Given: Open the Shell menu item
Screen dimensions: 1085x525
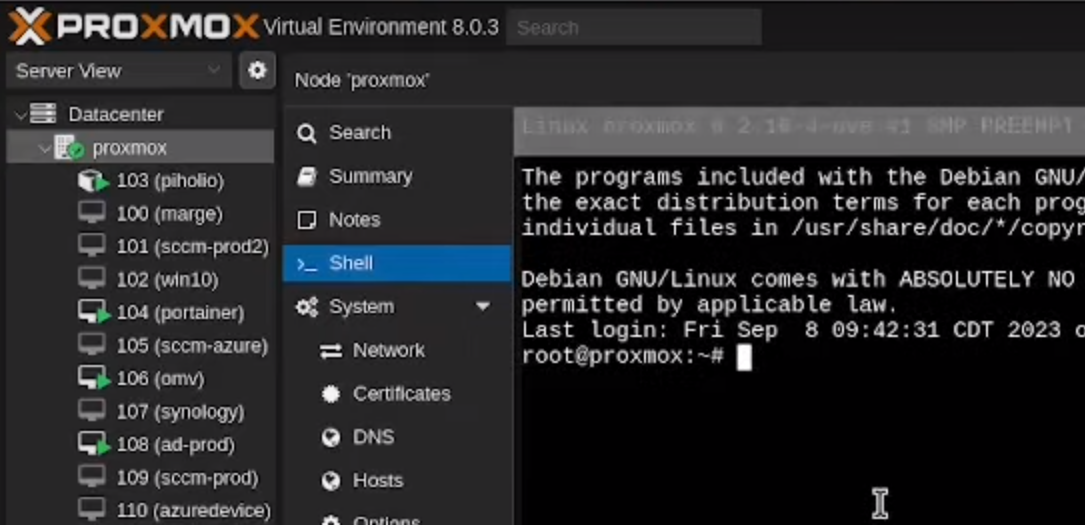Looking at the screenshot, I should coord(397,264).
